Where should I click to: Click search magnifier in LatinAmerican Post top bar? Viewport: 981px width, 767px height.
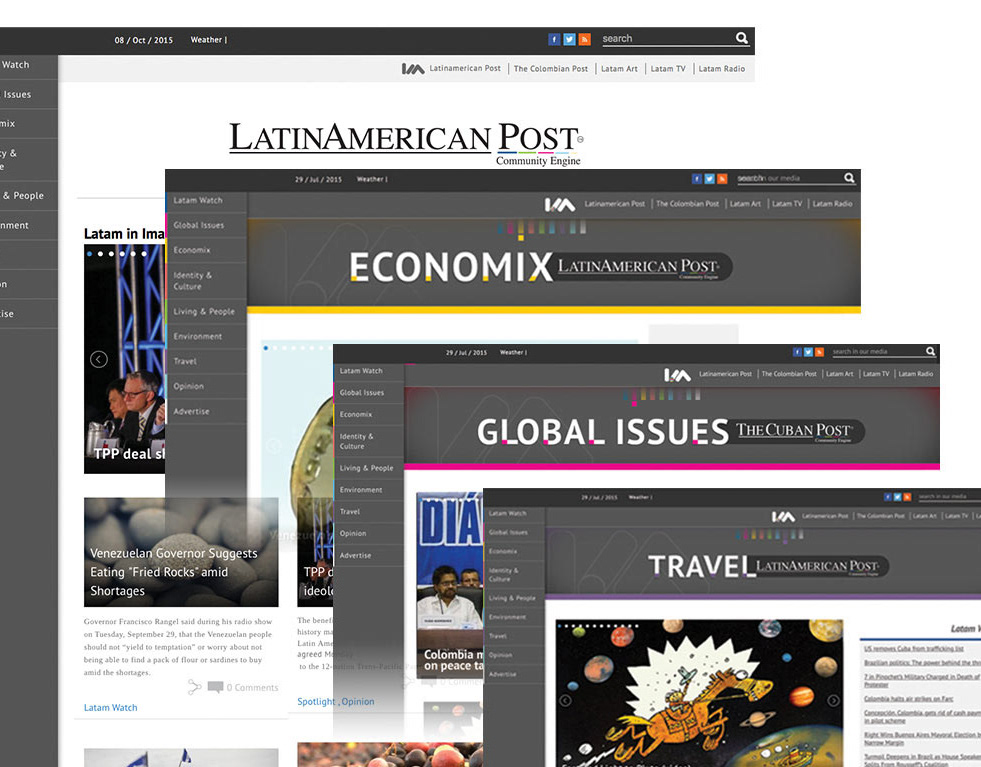tap(741, 38)
